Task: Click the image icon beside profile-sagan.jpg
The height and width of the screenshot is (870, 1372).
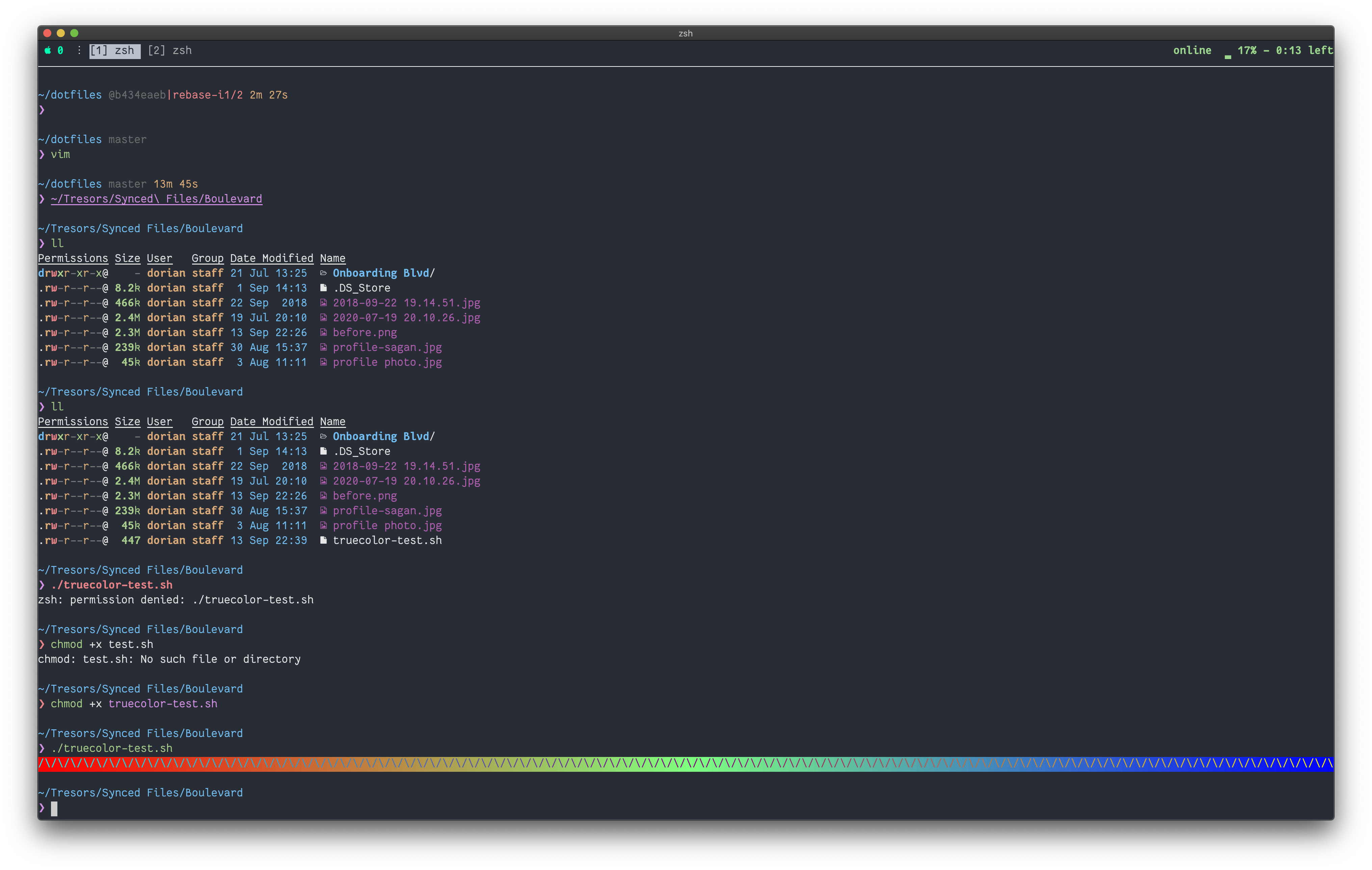Action: coord(324,347)
